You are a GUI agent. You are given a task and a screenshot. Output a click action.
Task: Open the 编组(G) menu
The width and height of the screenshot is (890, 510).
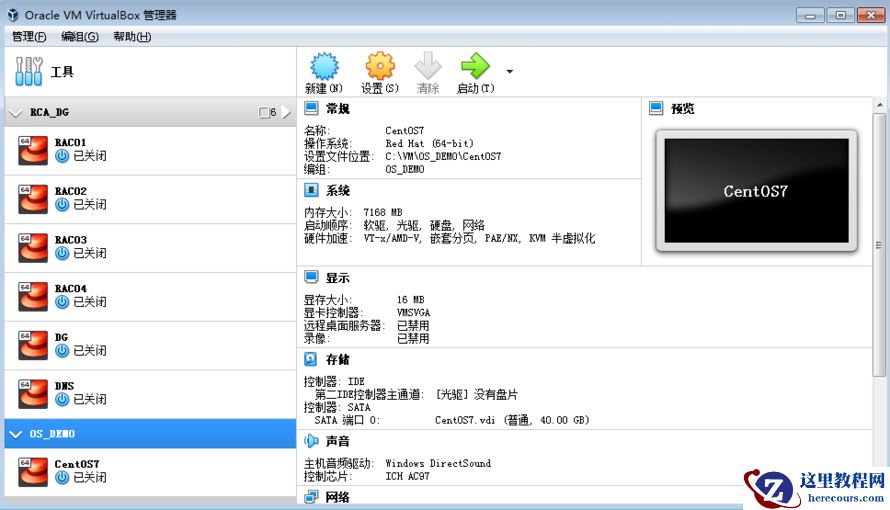point(79,37)
